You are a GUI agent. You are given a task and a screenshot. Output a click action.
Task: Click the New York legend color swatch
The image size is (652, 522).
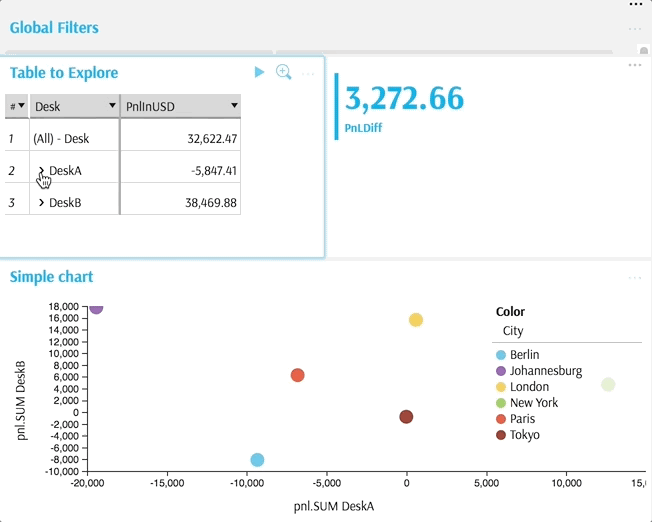click(501, 403)
